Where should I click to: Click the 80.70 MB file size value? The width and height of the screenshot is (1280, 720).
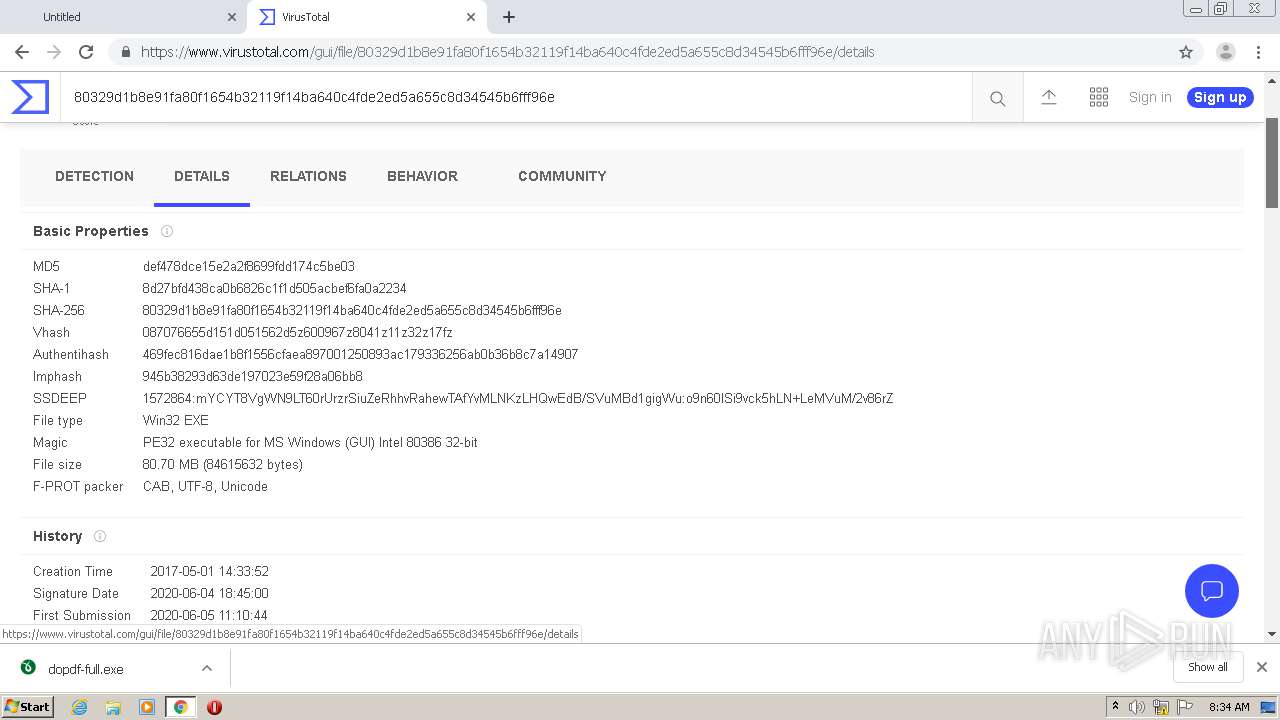pyautogui.click(x=223, y=465)
